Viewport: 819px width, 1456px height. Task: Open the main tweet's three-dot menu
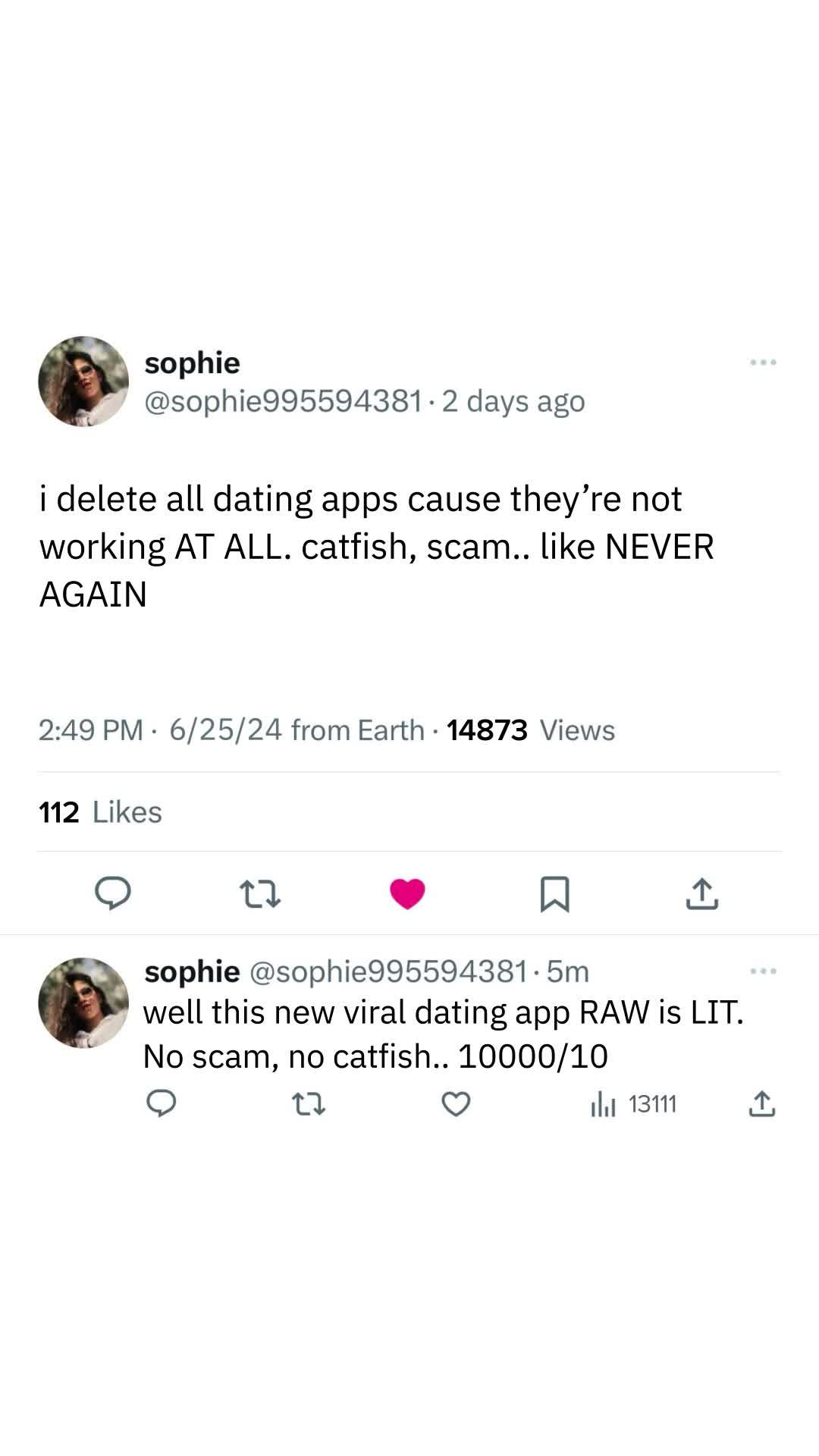[762, 362]
